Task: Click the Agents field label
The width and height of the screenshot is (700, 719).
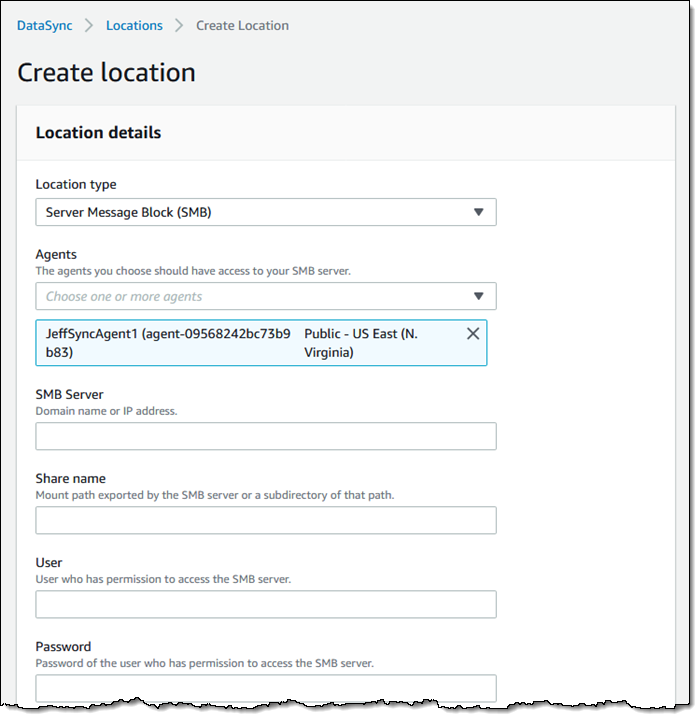Action: (x=56, y=255)
